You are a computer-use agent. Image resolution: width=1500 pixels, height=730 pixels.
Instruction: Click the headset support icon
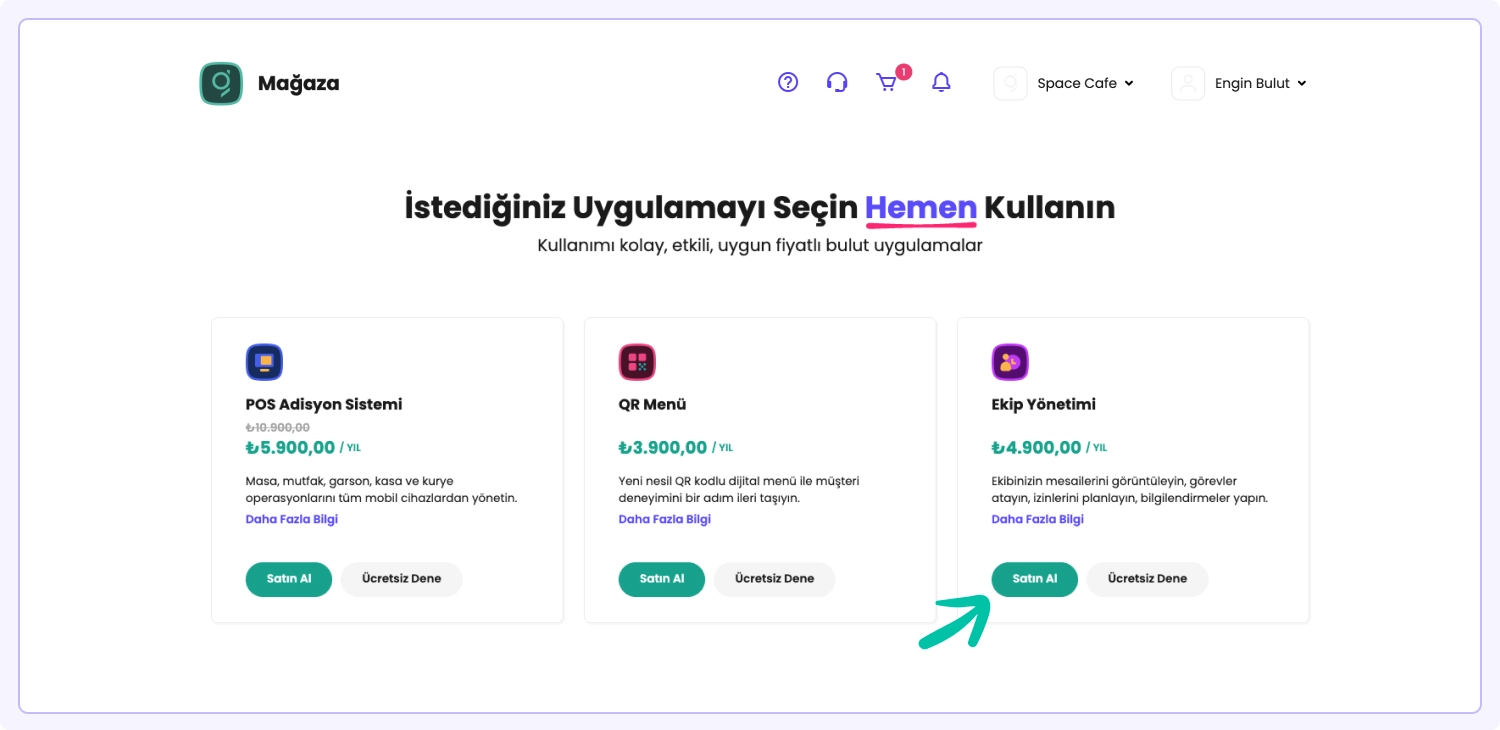[837, 83]
